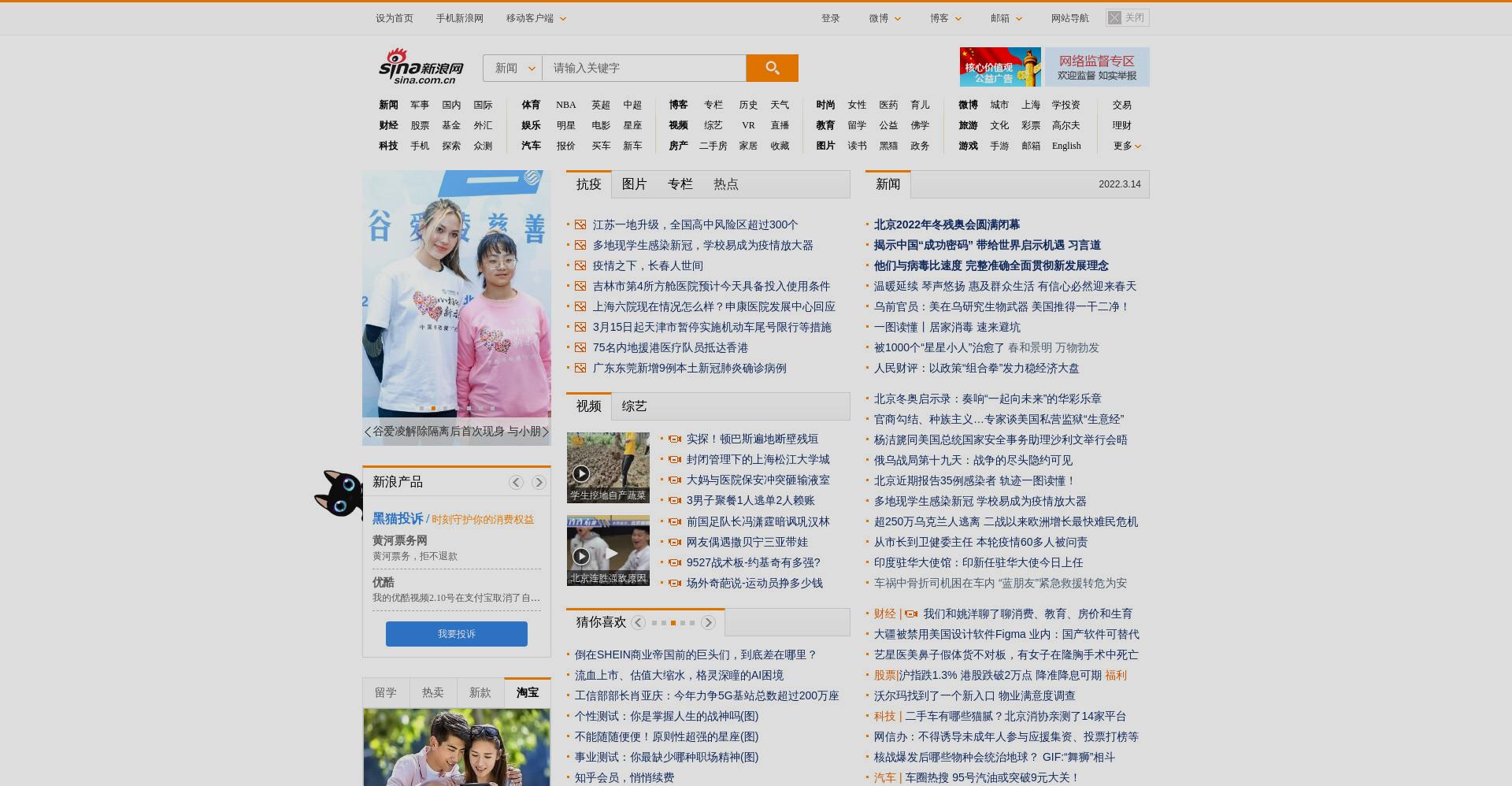Open the 优酷 complaint entry
Viewport: 1512px width, 786px height.
[x=384, y=582]
